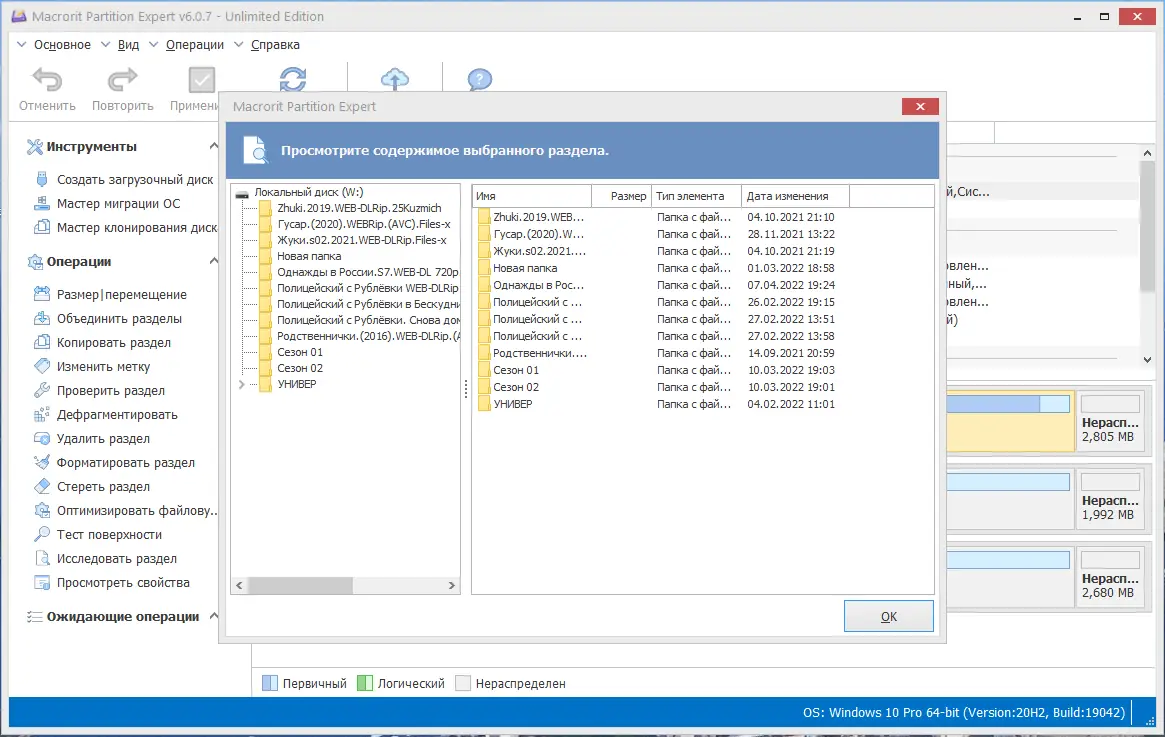Click the Операции section header icon
This screenshot has height=737, width=1165.
tap(34, 262)
